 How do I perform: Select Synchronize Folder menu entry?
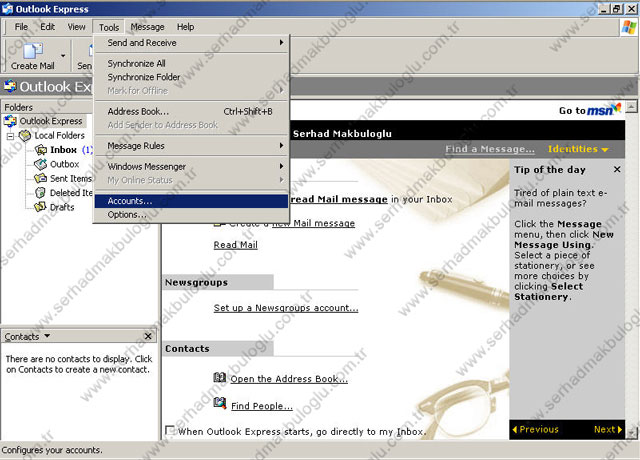coord(191,77)
